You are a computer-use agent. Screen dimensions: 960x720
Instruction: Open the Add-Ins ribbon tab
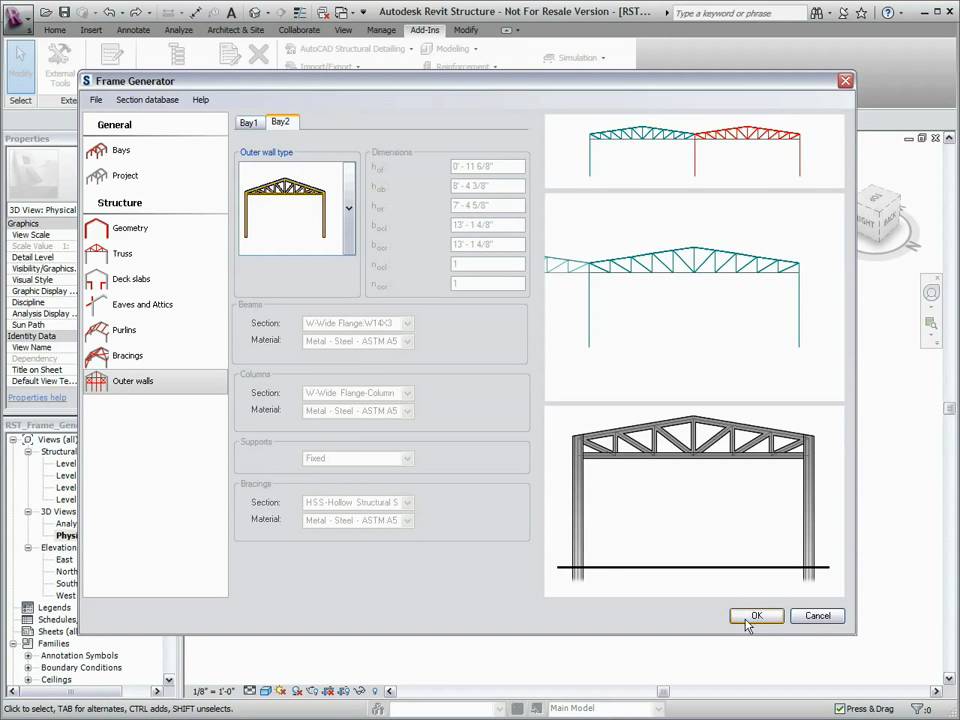425,30
